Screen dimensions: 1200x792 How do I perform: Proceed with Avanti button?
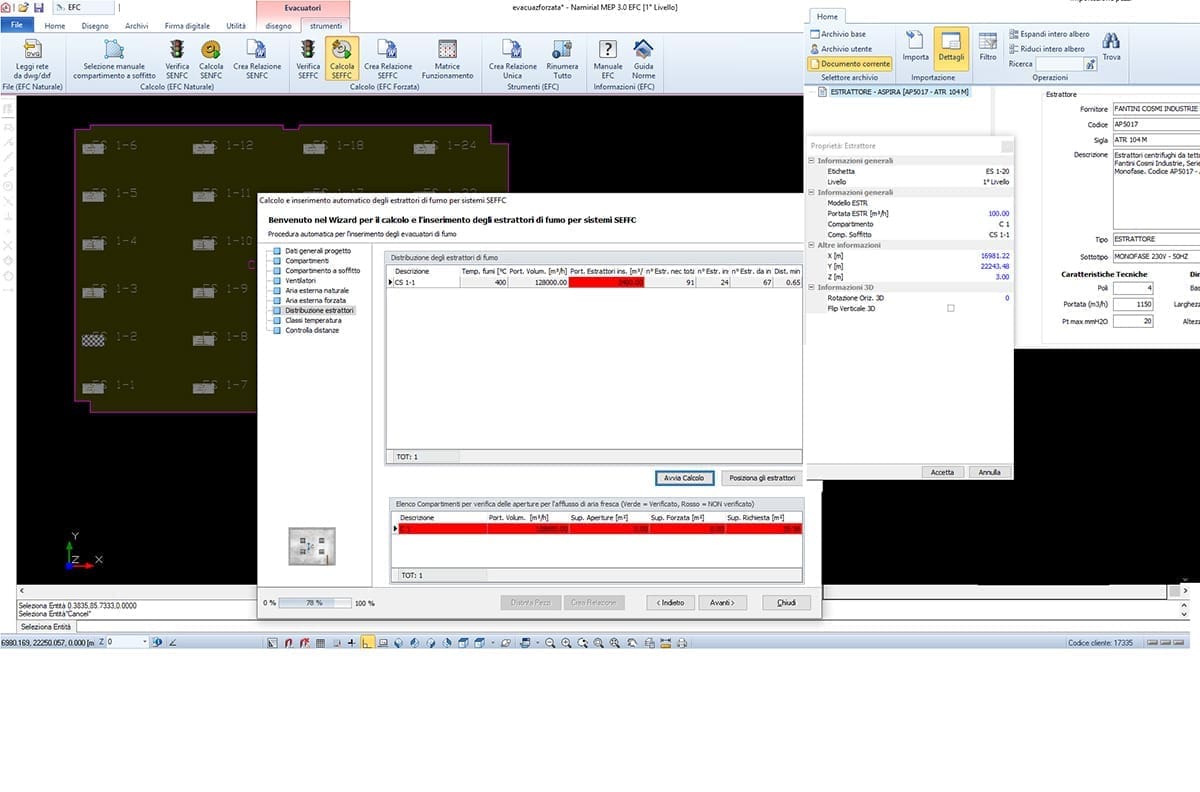(722, 603)
